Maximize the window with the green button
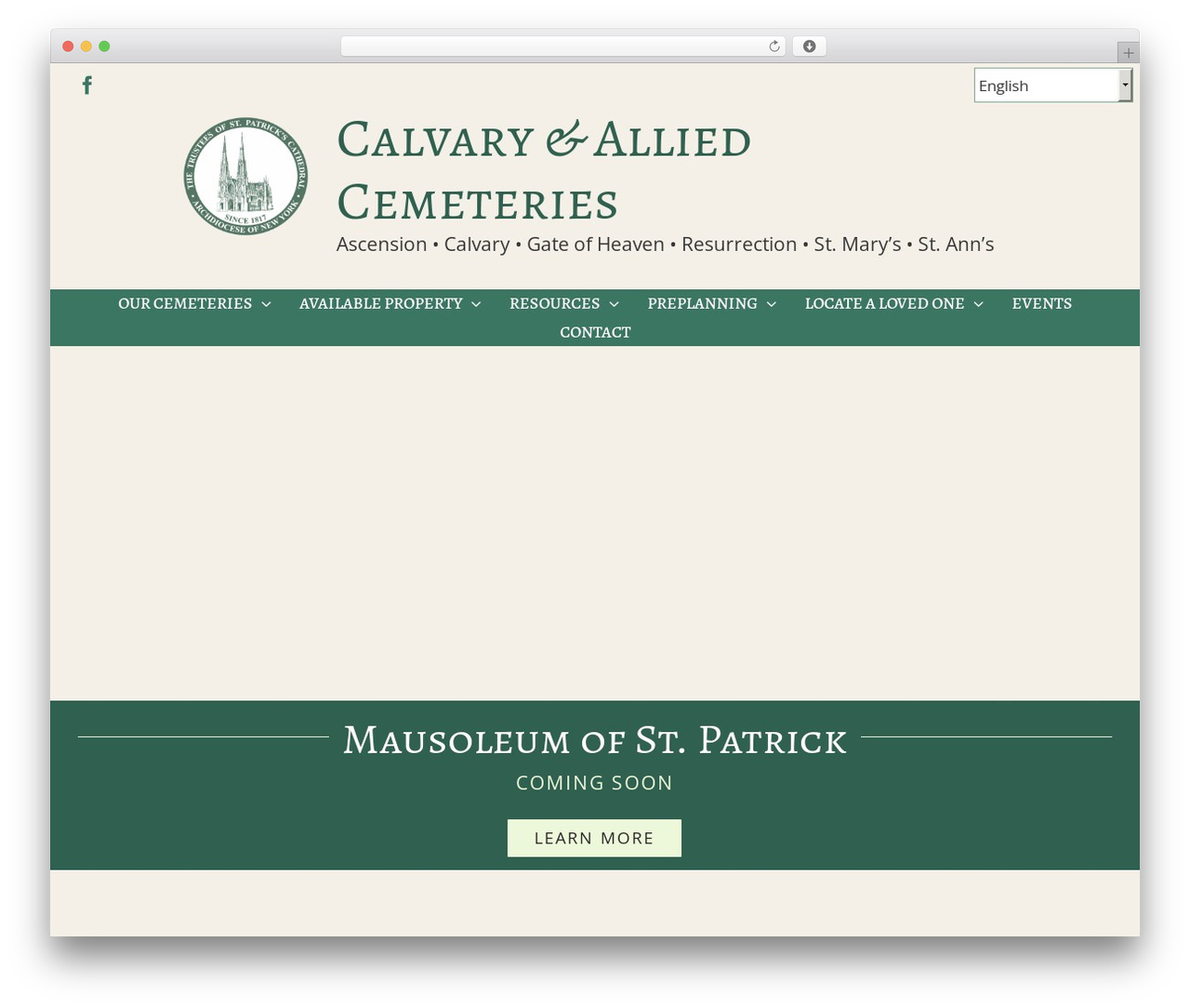1190x1008 pixels. 104,46
